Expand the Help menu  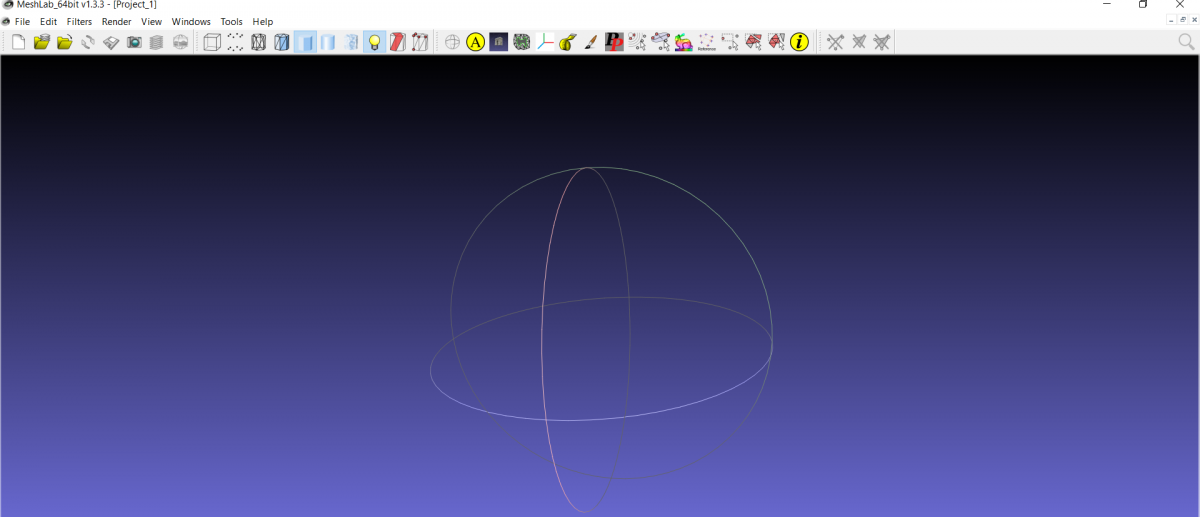[x=262, y=22]
